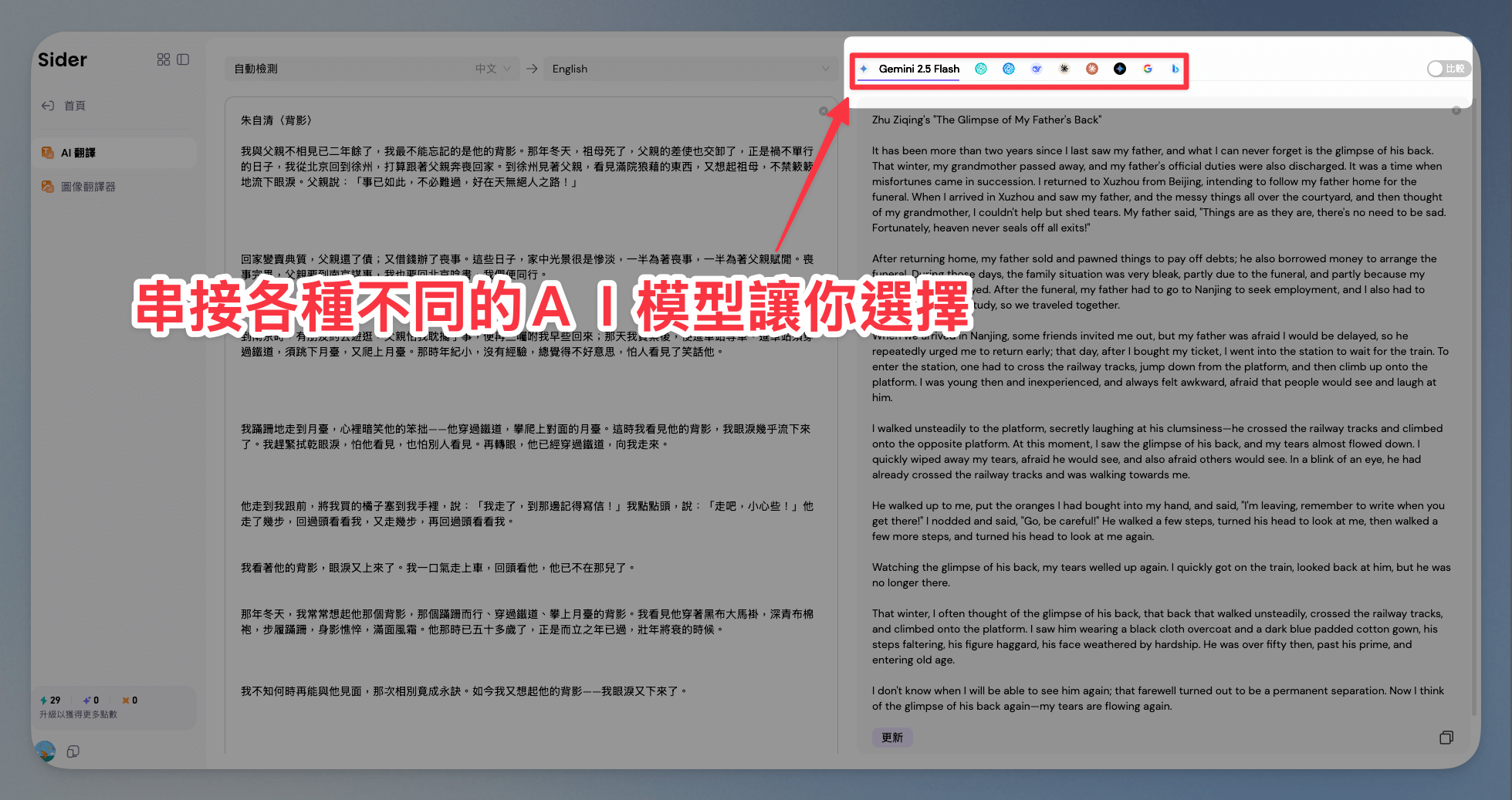Click the apps grid icon beside Sider
The image size is (1512, 800).
163,59
